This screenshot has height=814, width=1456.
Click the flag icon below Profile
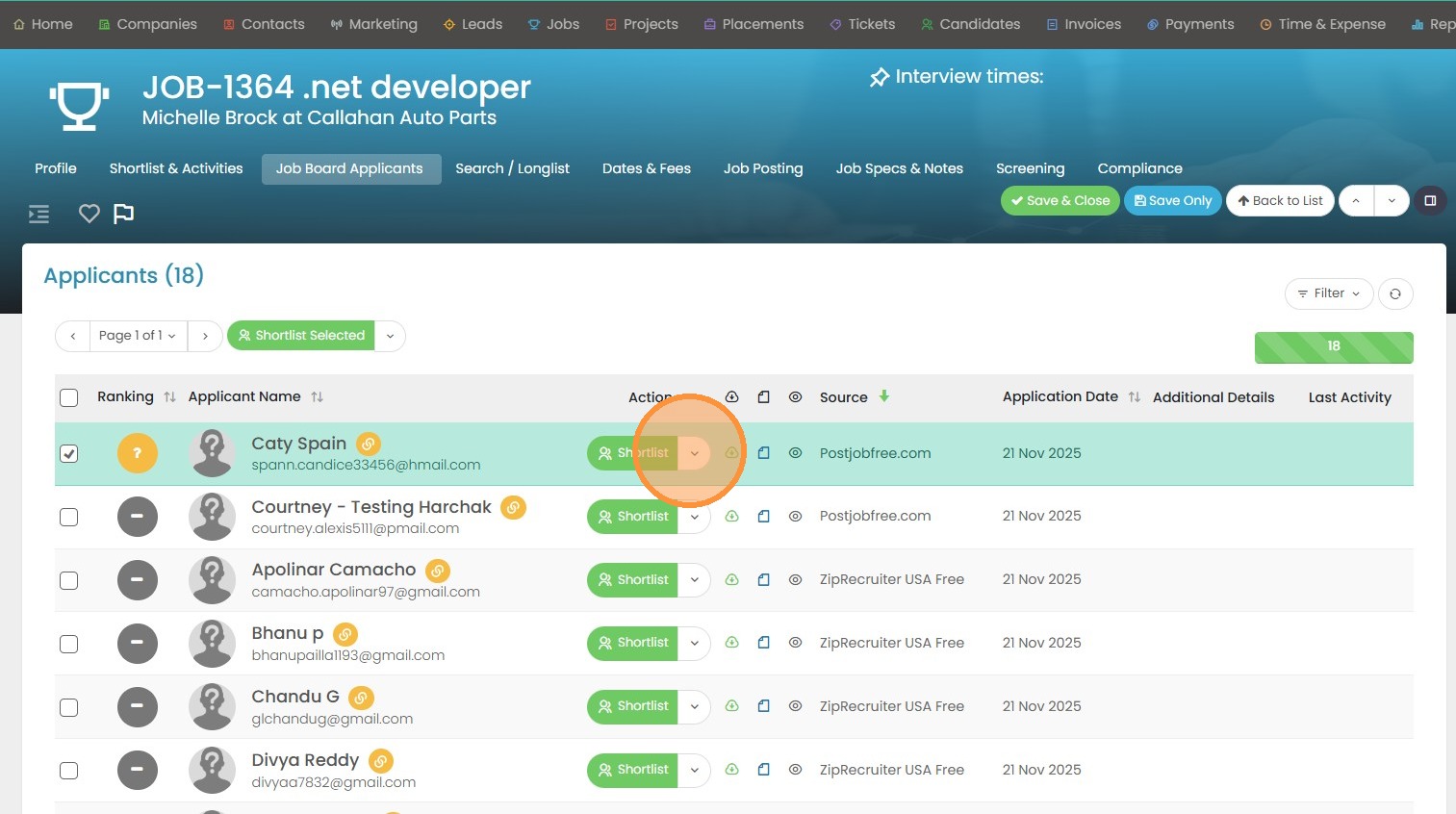(124, 214)
